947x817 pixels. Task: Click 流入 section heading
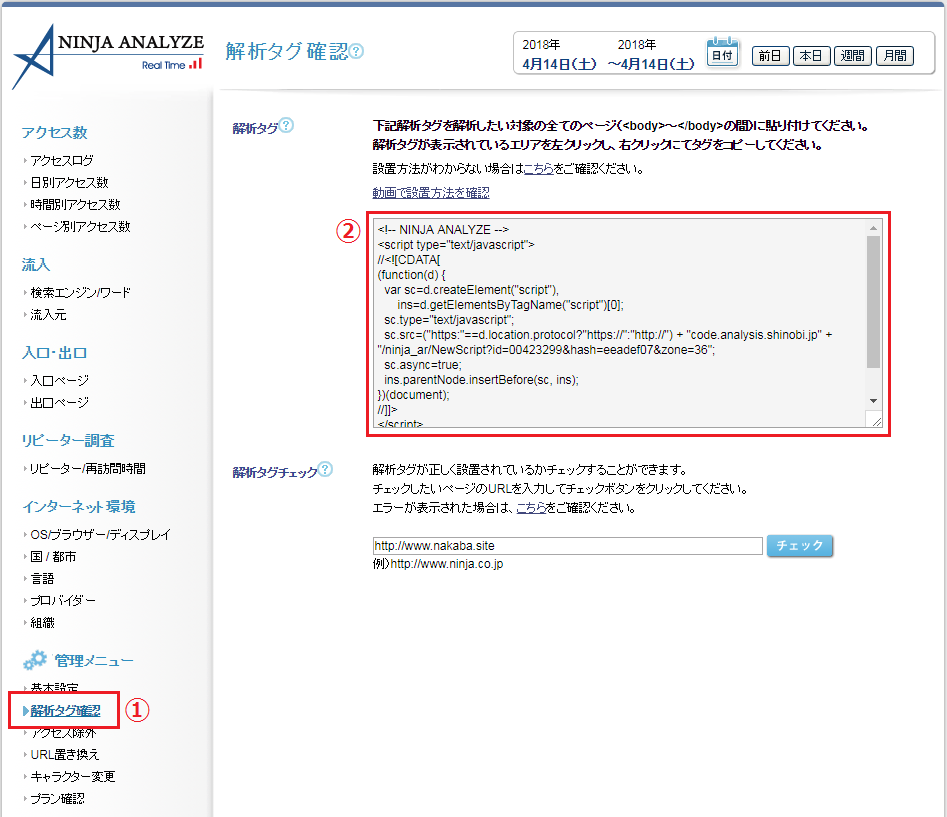click(36, 264)
